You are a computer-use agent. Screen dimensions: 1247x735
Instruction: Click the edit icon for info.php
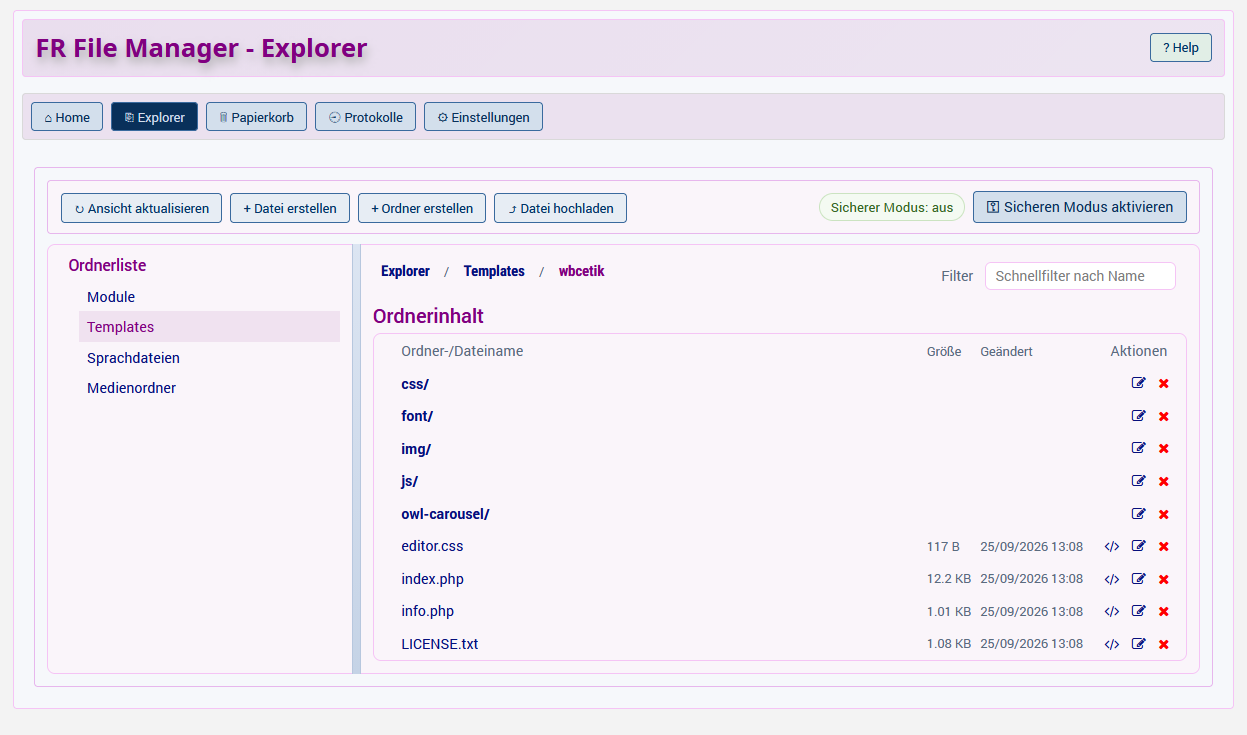click(1138, 611)
